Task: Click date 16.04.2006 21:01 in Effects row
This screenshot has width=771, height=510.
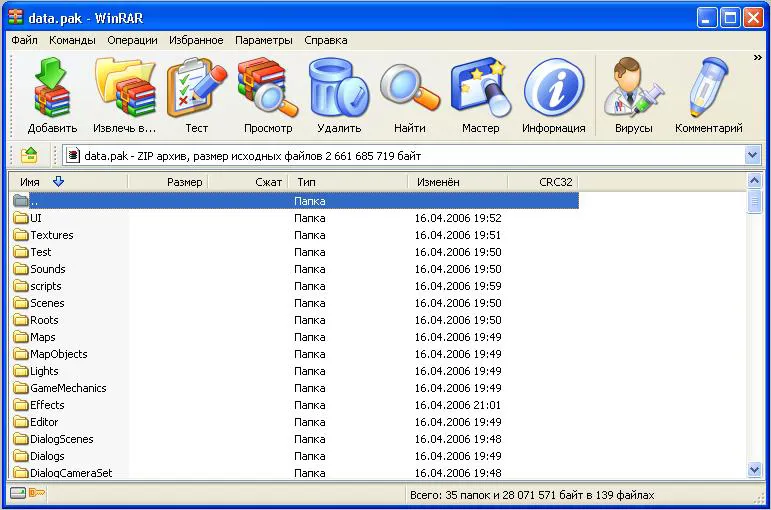Action: coord(457,405)
